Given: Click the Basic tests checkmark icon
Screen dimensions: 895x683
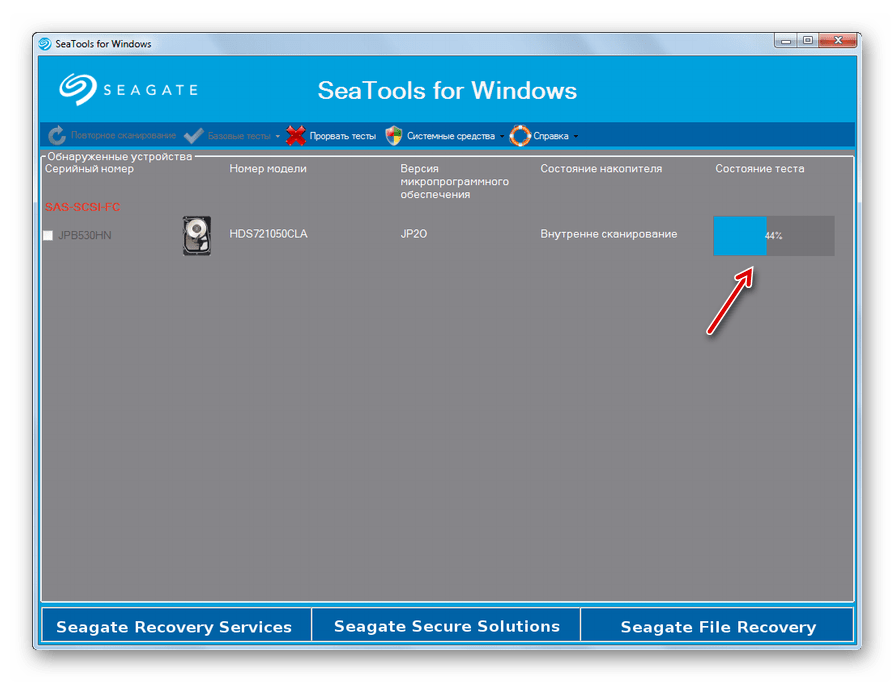Looking at the screenshot, I should point(194,136).
